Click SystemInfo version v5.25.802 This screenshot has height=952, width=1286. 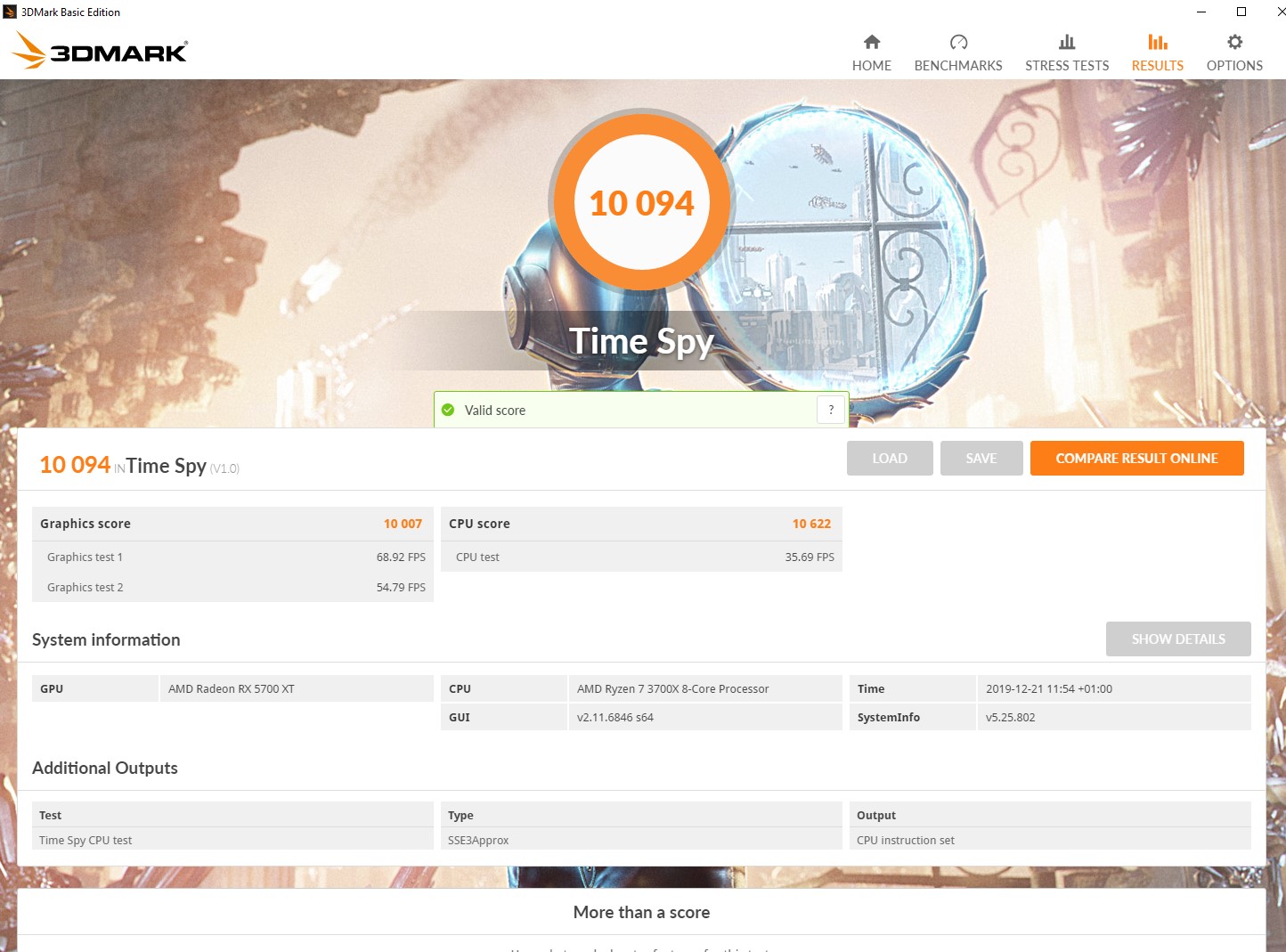point(1114,717)
